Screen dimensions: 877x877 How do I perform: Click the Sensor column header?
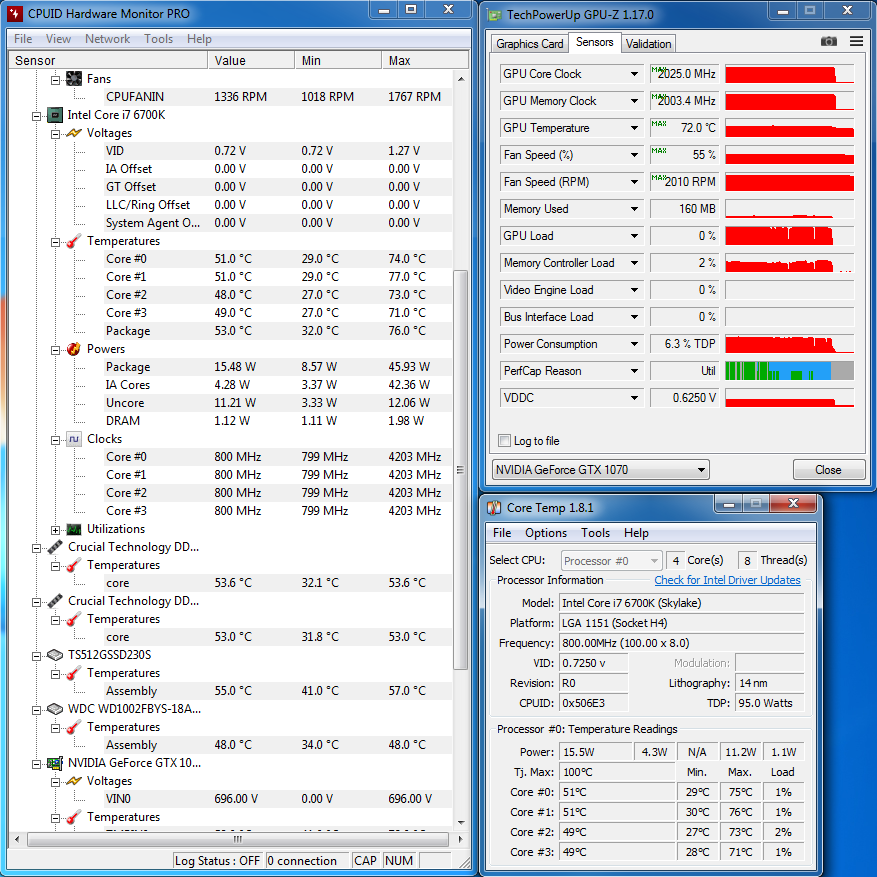point(108,60)
